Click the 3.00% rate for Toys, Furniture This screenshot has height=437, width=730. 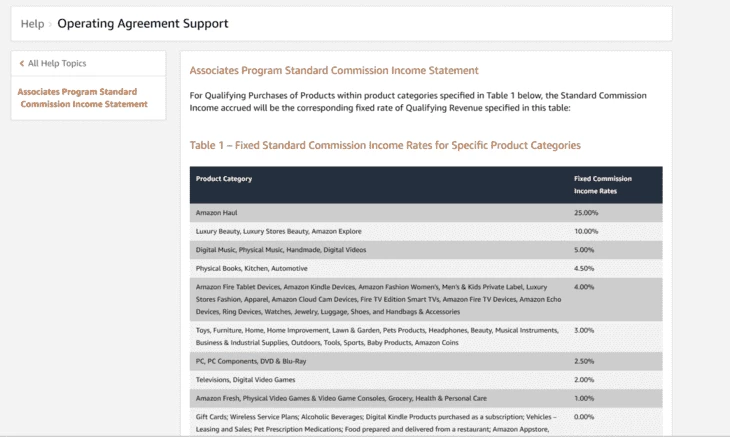coord(584,330)
